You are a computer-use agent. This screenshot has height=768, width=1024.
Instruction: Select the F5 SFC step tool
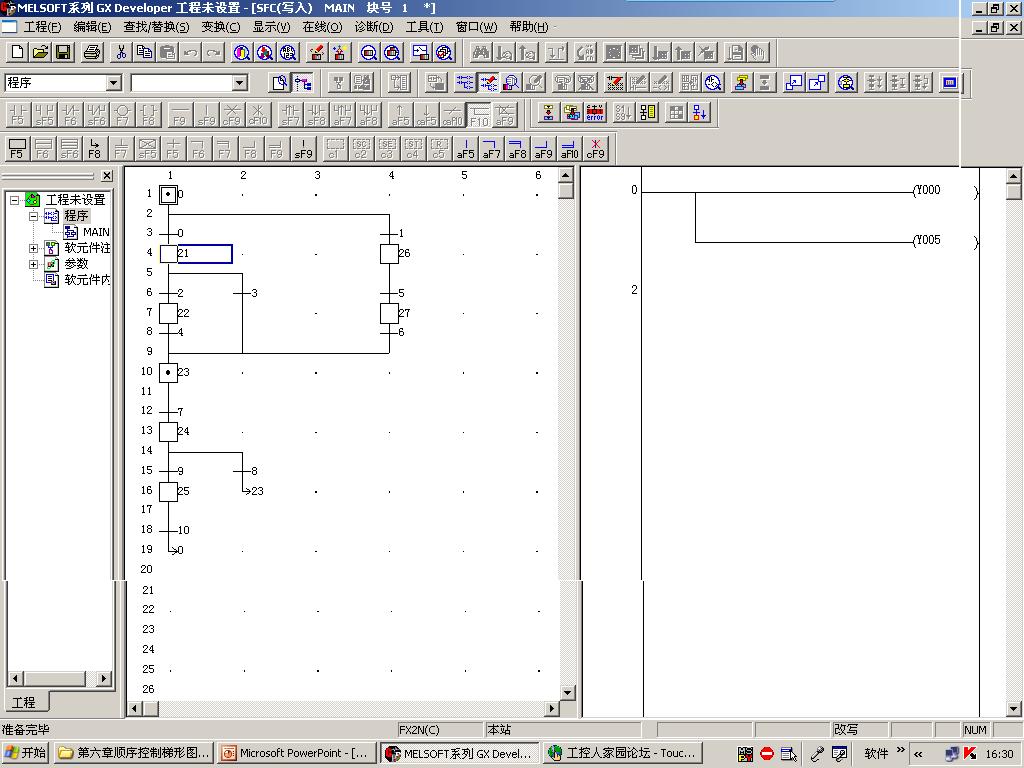coord(17,149)
